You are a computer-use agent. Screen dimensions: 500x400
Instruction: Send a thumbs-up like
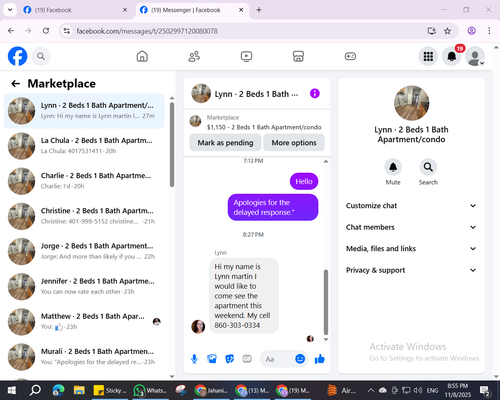pos(319,359)
